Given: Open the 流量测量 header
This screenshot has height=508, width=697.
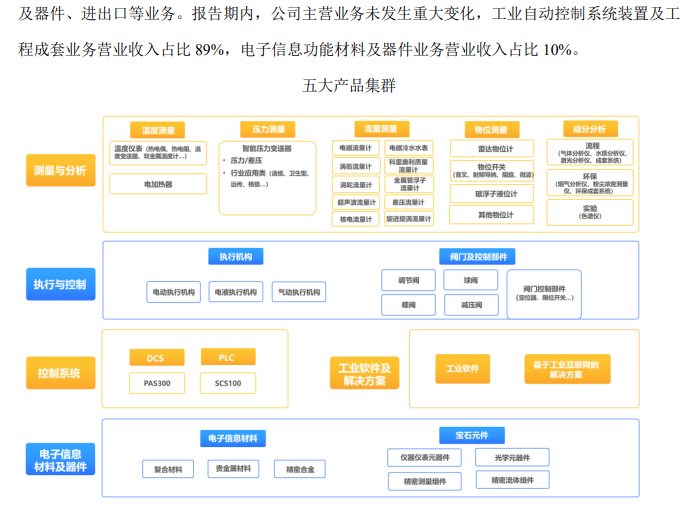Looking at the screenshot, I should (381, 129).
